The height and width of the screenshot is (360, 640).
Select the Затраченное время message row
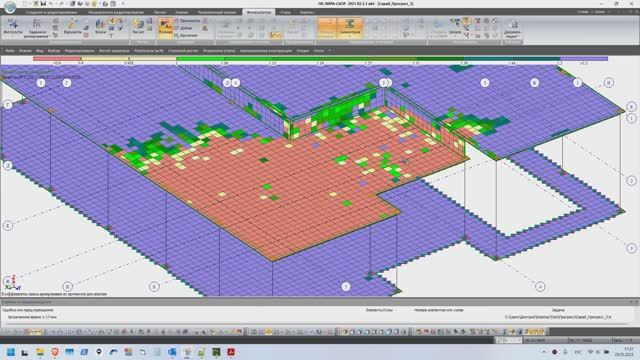click(x=32, y=317)
